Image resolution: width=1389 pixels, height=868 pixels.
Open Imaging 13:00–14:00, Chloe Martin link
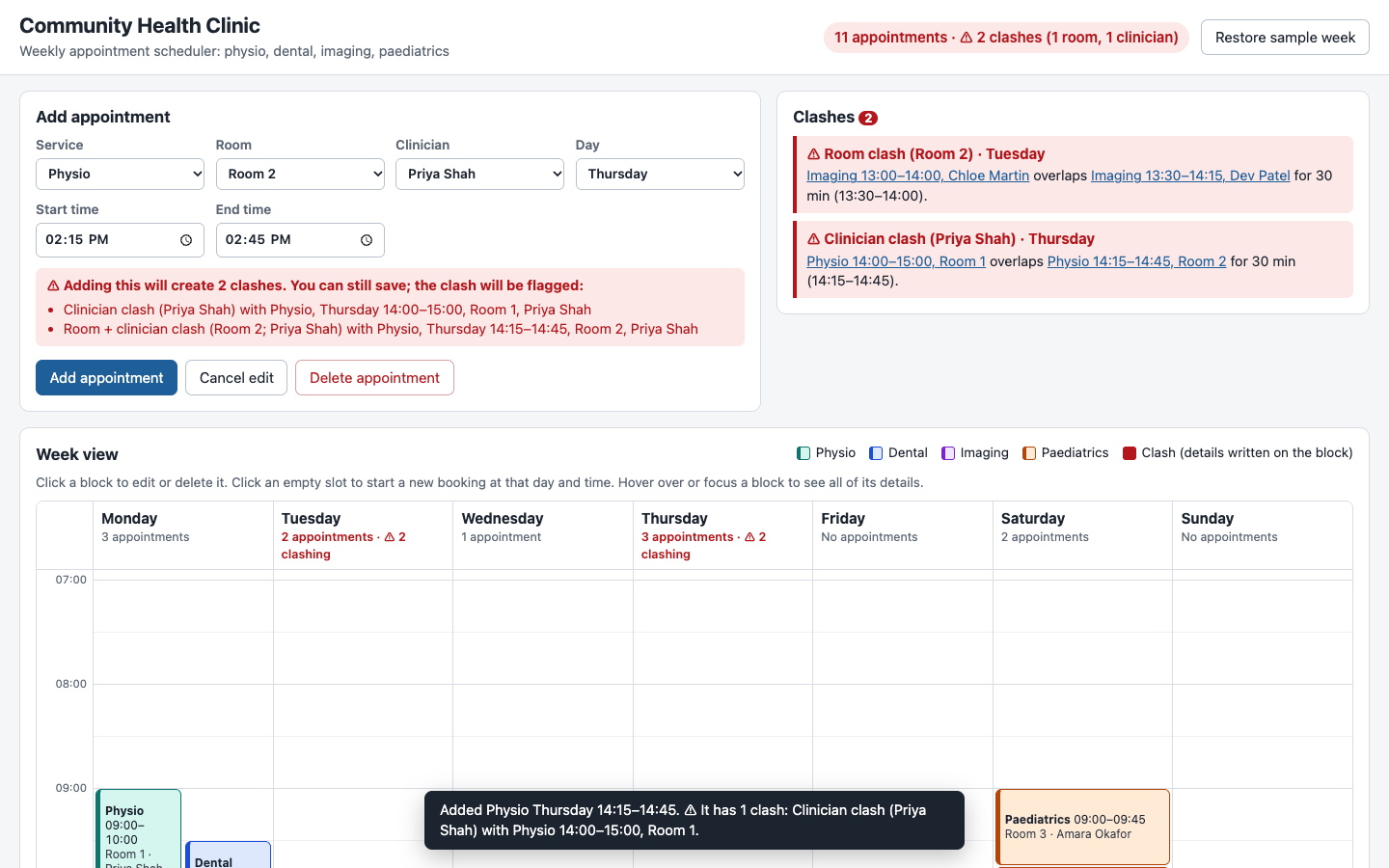(917, 176)
